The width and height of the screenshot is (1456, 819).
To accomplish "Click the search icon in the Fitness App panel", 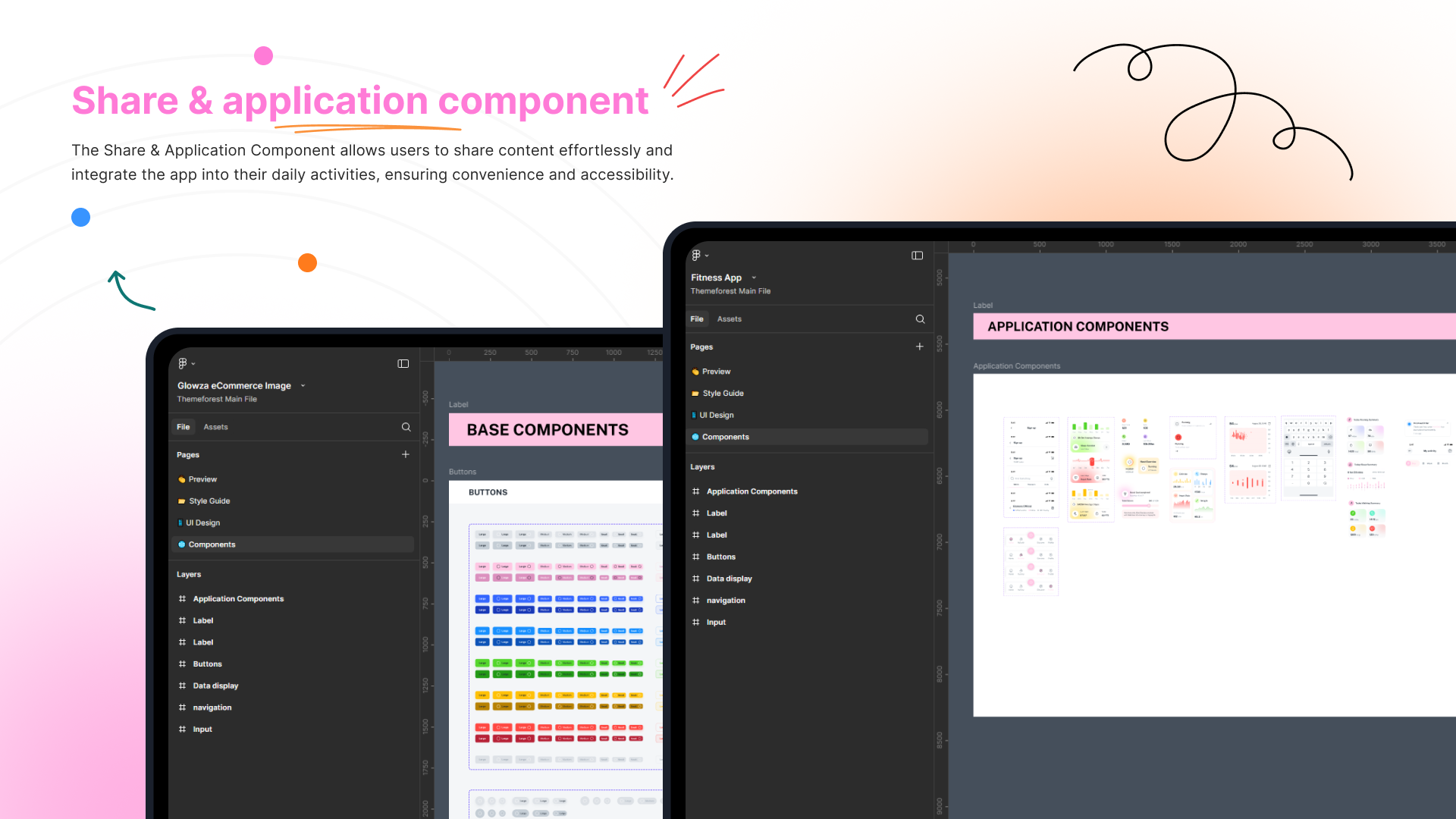I will tap(920, 319).
